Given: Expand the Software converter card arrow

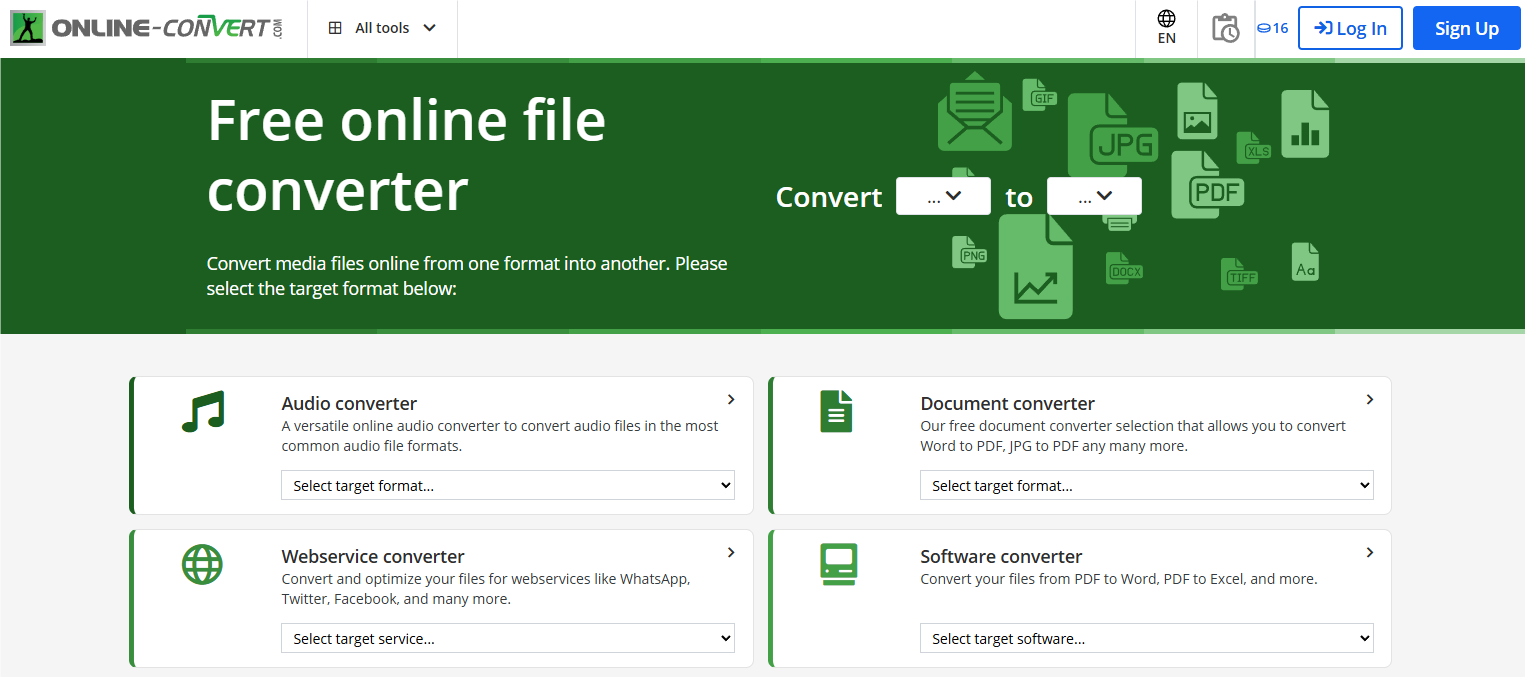Looking at the screenshot, I should [x=1370, y=552].
